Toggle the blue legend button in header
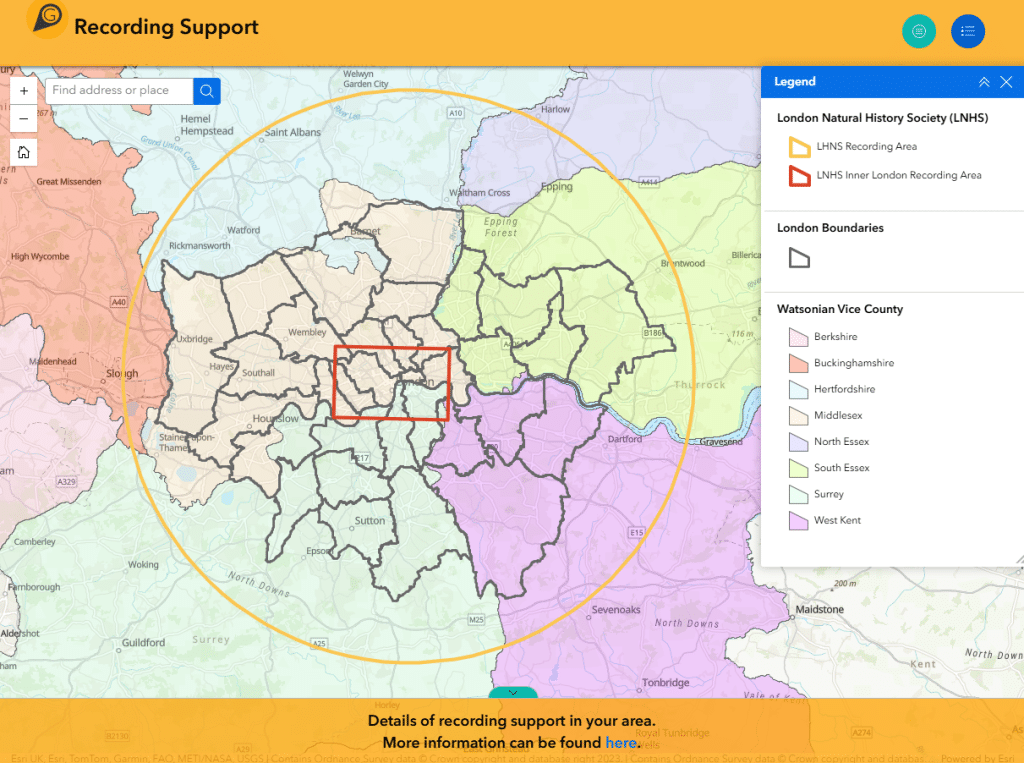This screenshot has height=763, width=1024. click(968, 31)
